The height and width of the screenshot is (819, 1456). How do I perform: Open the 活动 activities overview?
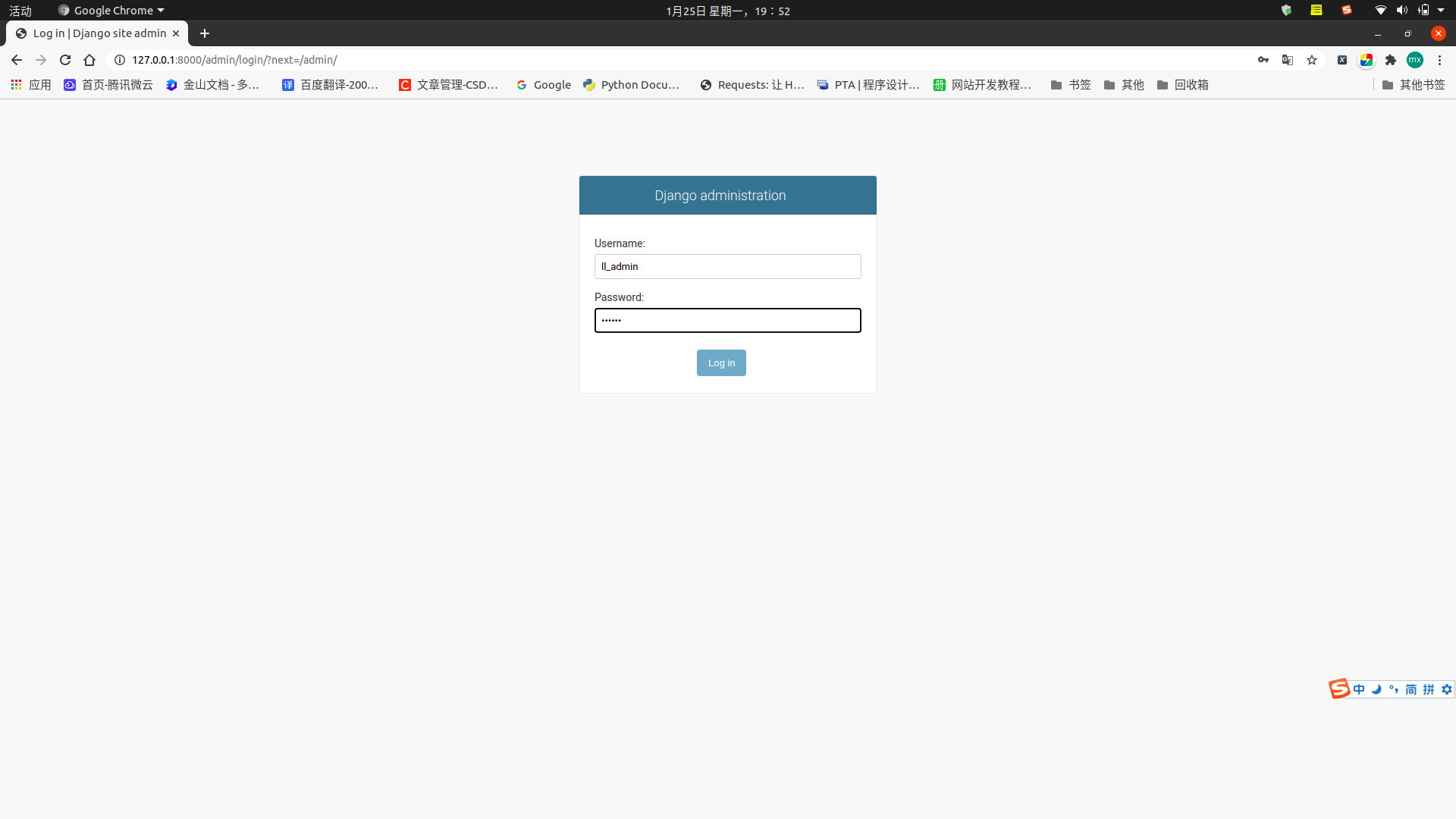pos(20,11)
